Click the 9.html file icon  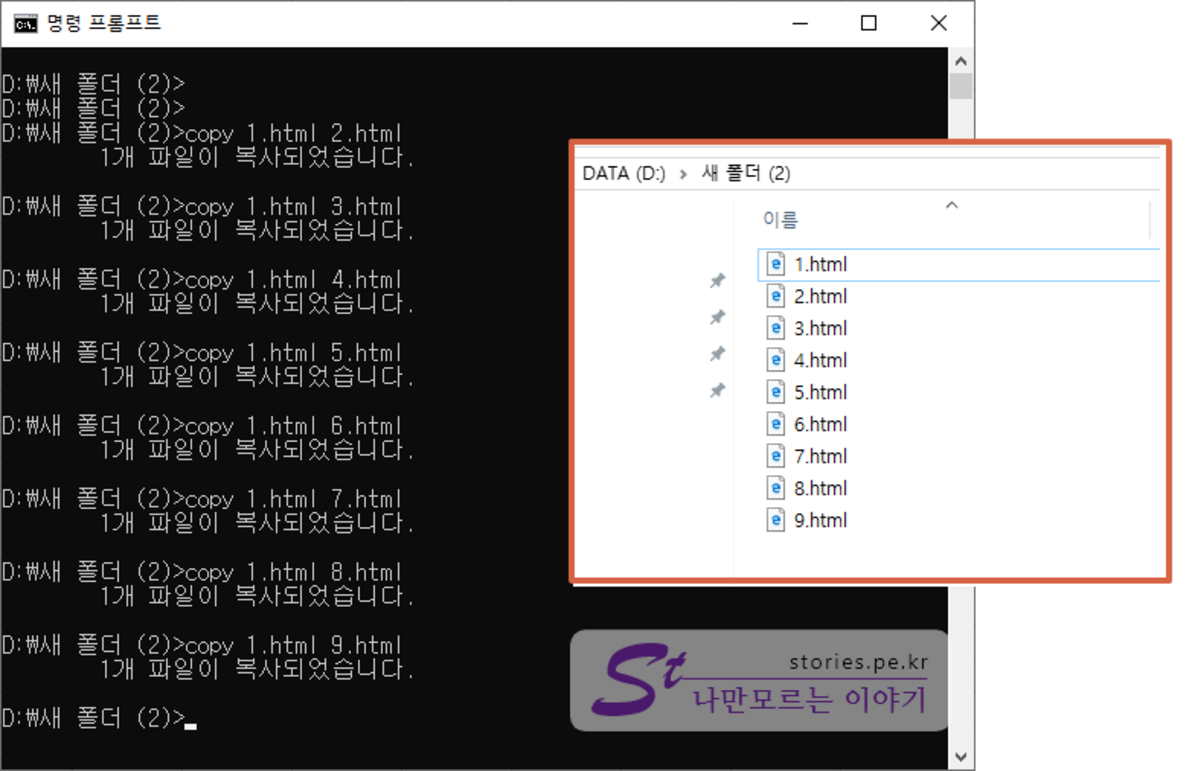coord(775,520)
